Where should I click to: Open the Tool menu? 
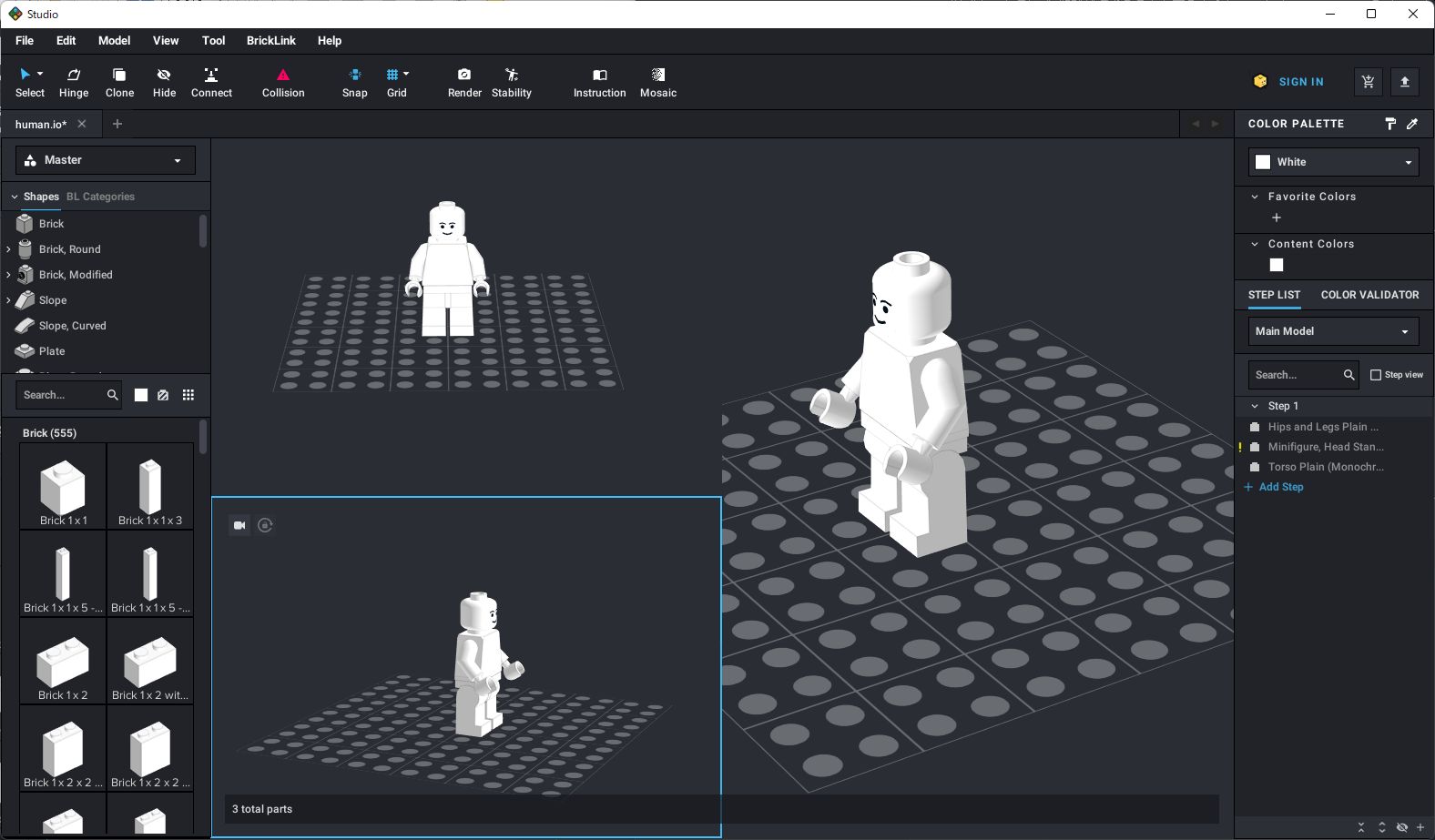tap(214, 40)
